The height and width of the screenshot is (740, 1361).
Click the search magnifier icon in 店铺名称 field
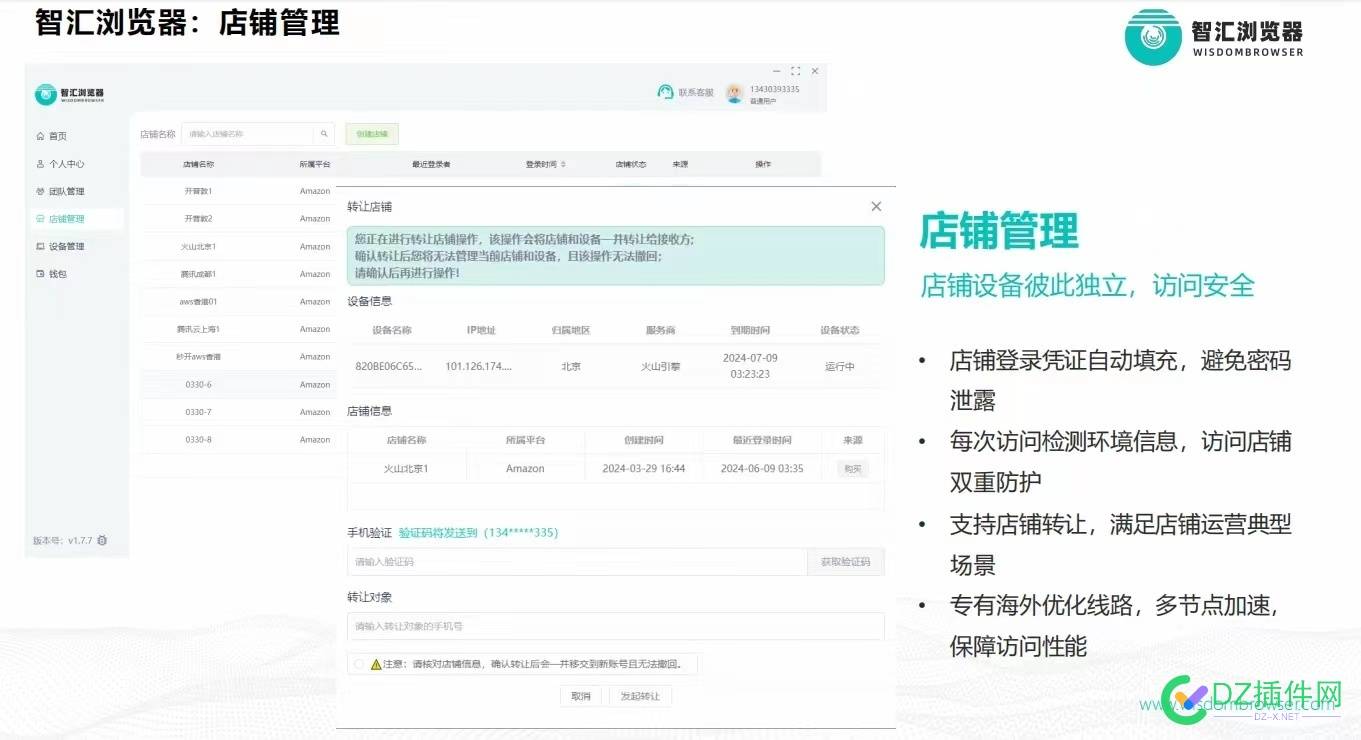(x=324, y=134)
